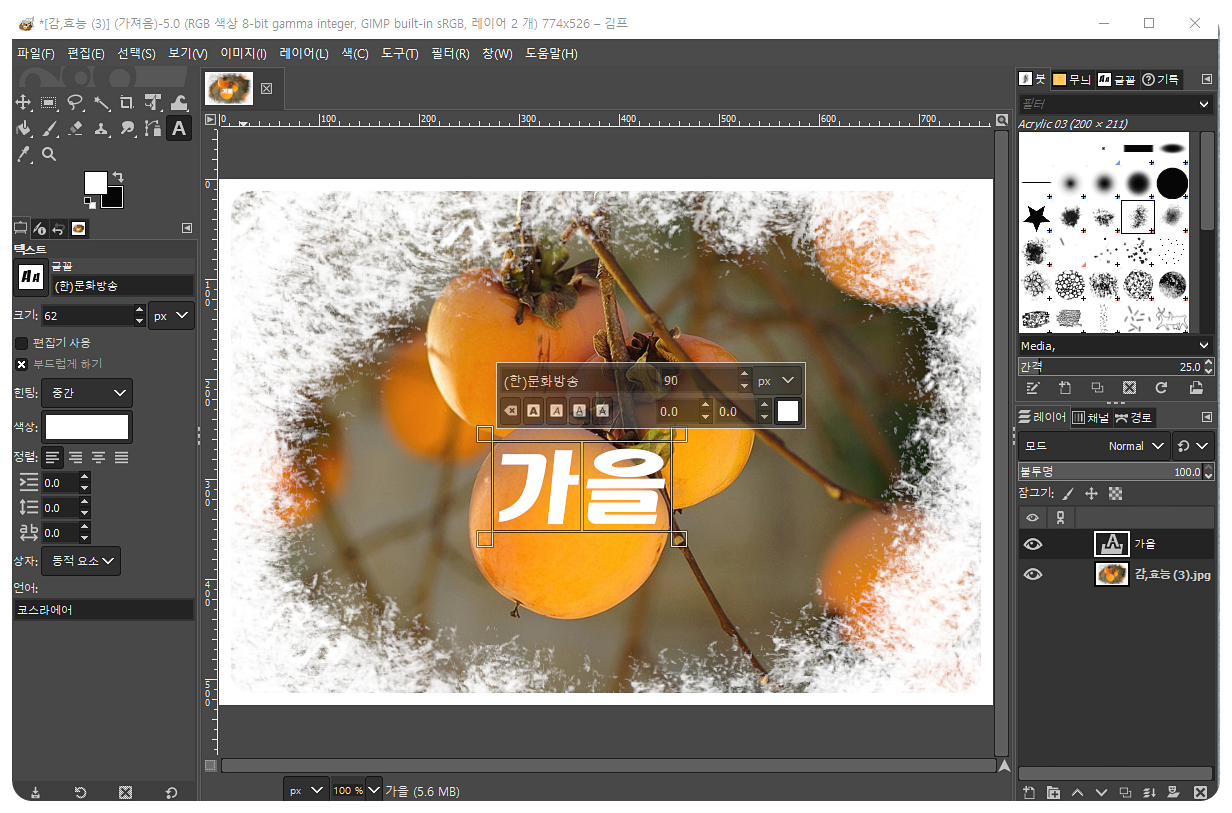Set centered text justification

point(99,457)
